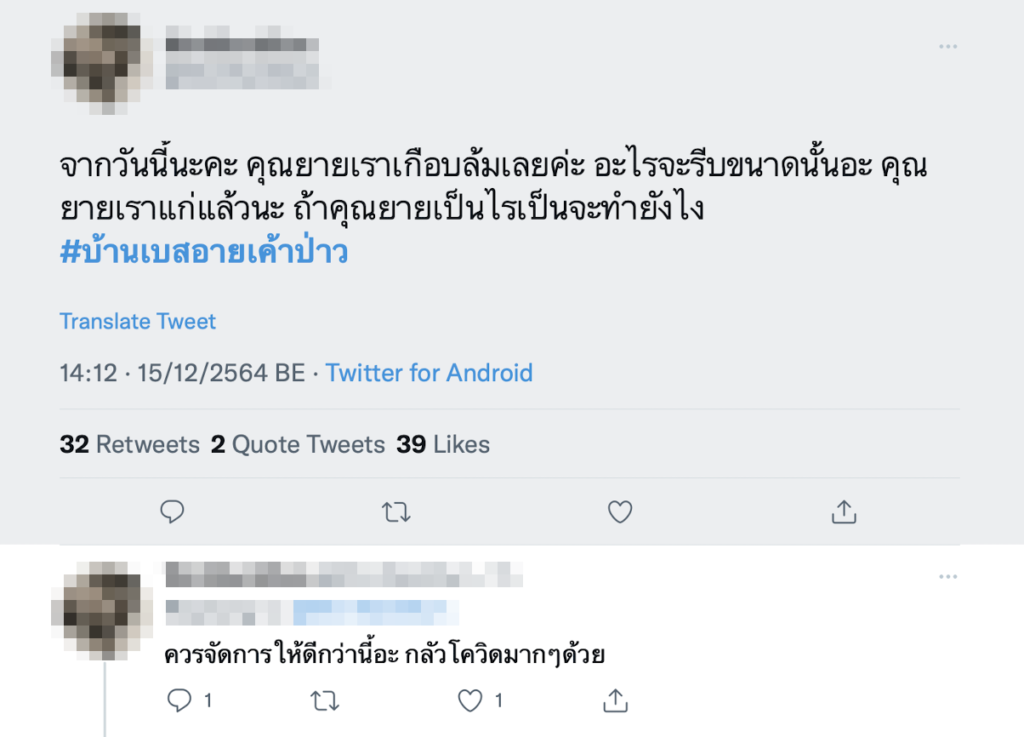The height and width of the screenshot is (737, 1024).
Task: Click Translate Tweet link
Action: [138, 321]
